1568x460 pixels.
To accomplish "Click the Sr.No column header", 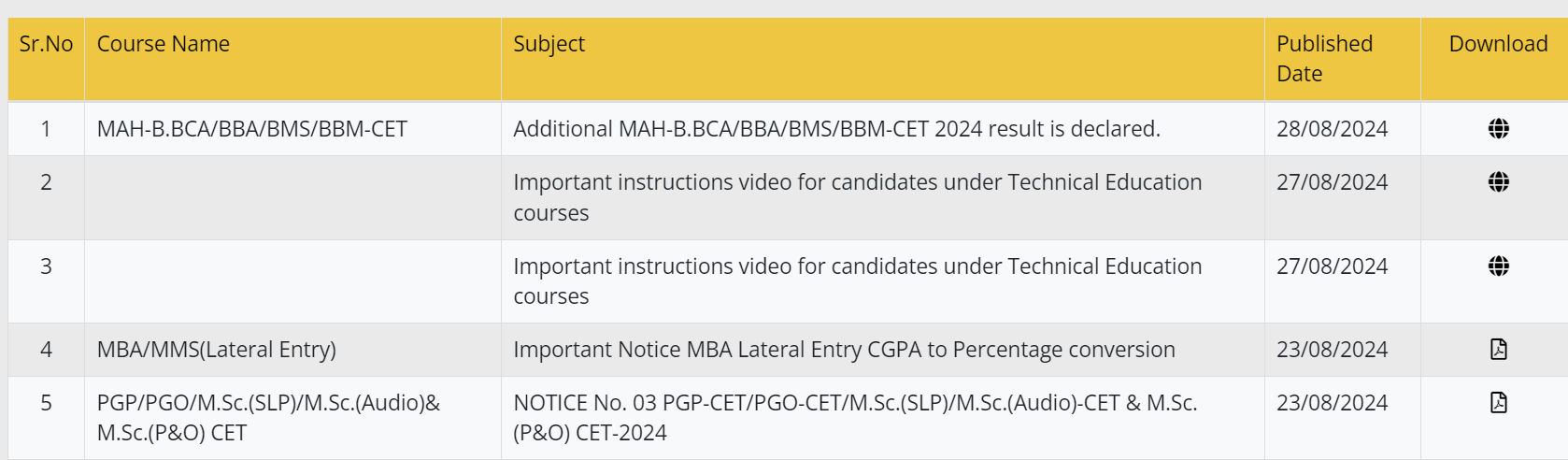I will (46, 44).
